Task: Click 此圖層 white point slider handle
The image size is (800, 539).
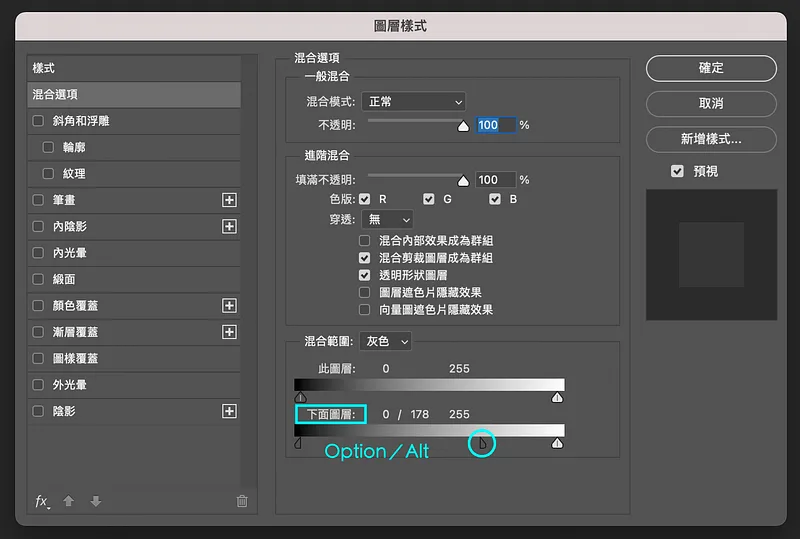Action: coord(557,397)
